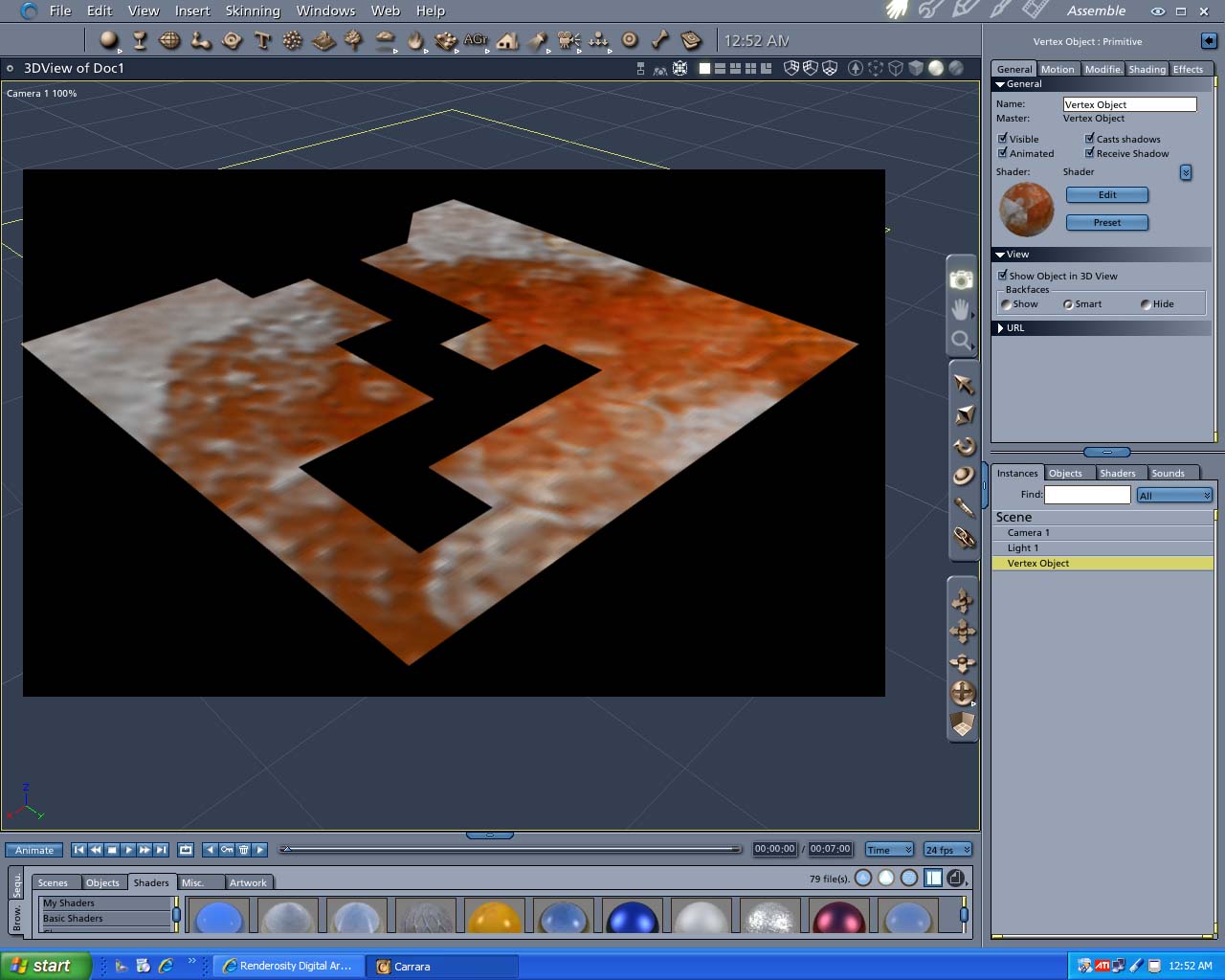Open the All filter dropdown beside Find
1225x980 pixels.
click(1174, 495)
